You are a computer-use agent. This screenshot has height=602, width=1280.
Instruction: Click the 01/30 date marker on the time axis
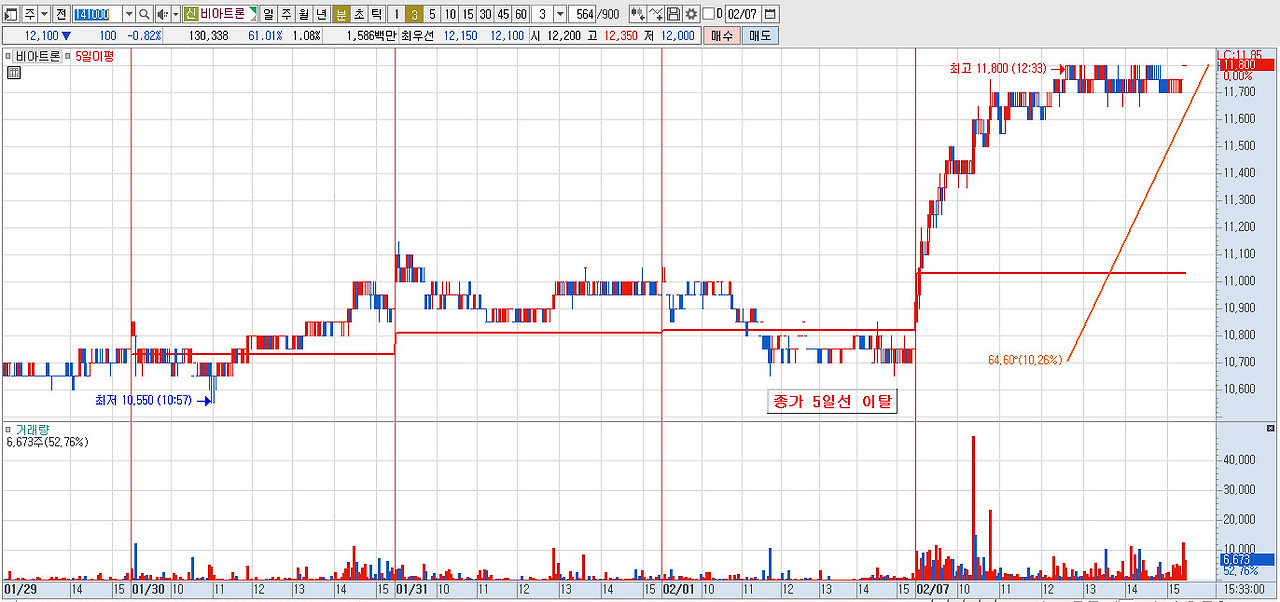click(149, 589)
